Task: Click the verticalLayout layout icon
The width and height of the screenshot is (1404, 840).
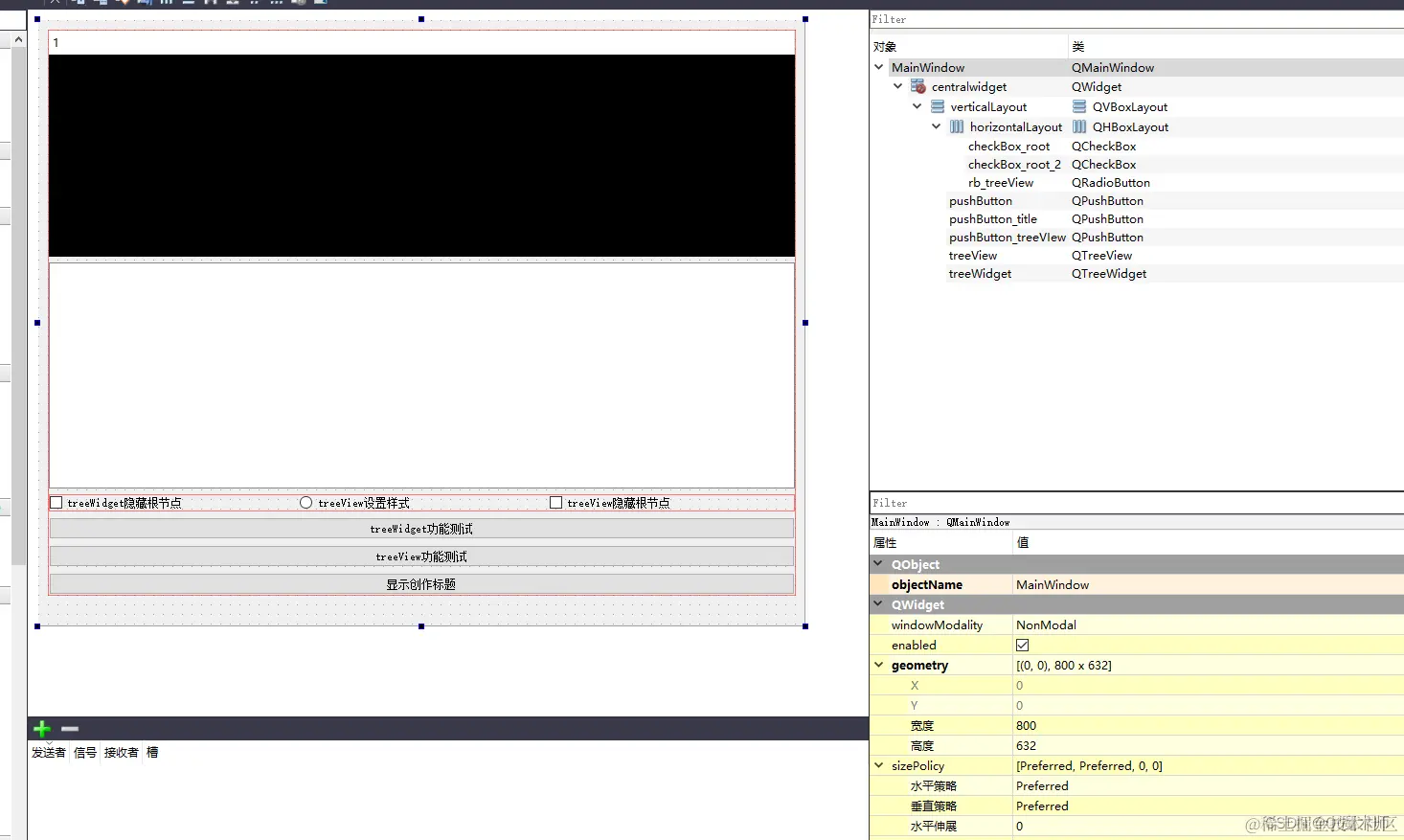Action: tap(938, 106)
